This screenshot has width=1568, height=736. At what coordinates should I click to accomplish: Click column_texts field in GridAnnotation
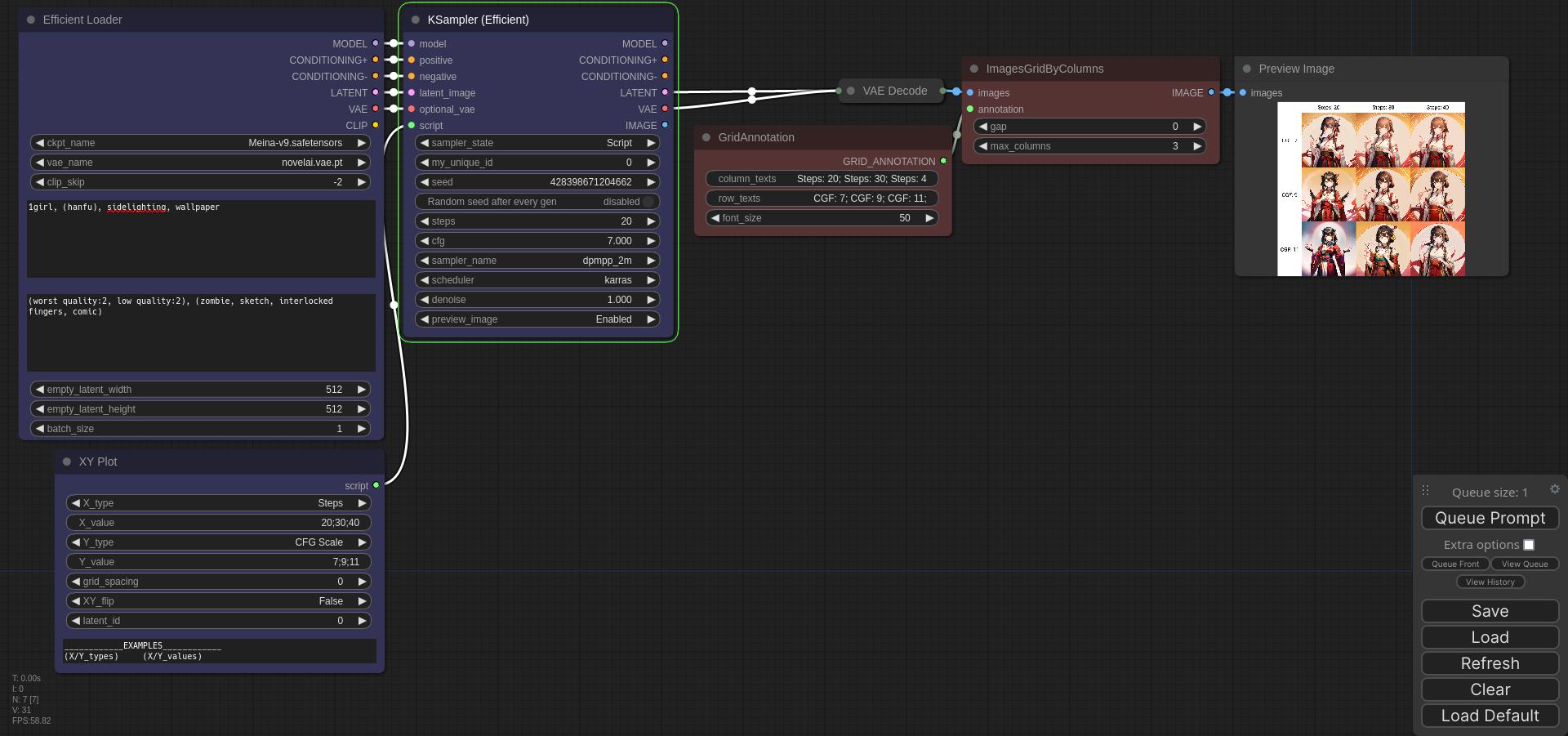822,179
